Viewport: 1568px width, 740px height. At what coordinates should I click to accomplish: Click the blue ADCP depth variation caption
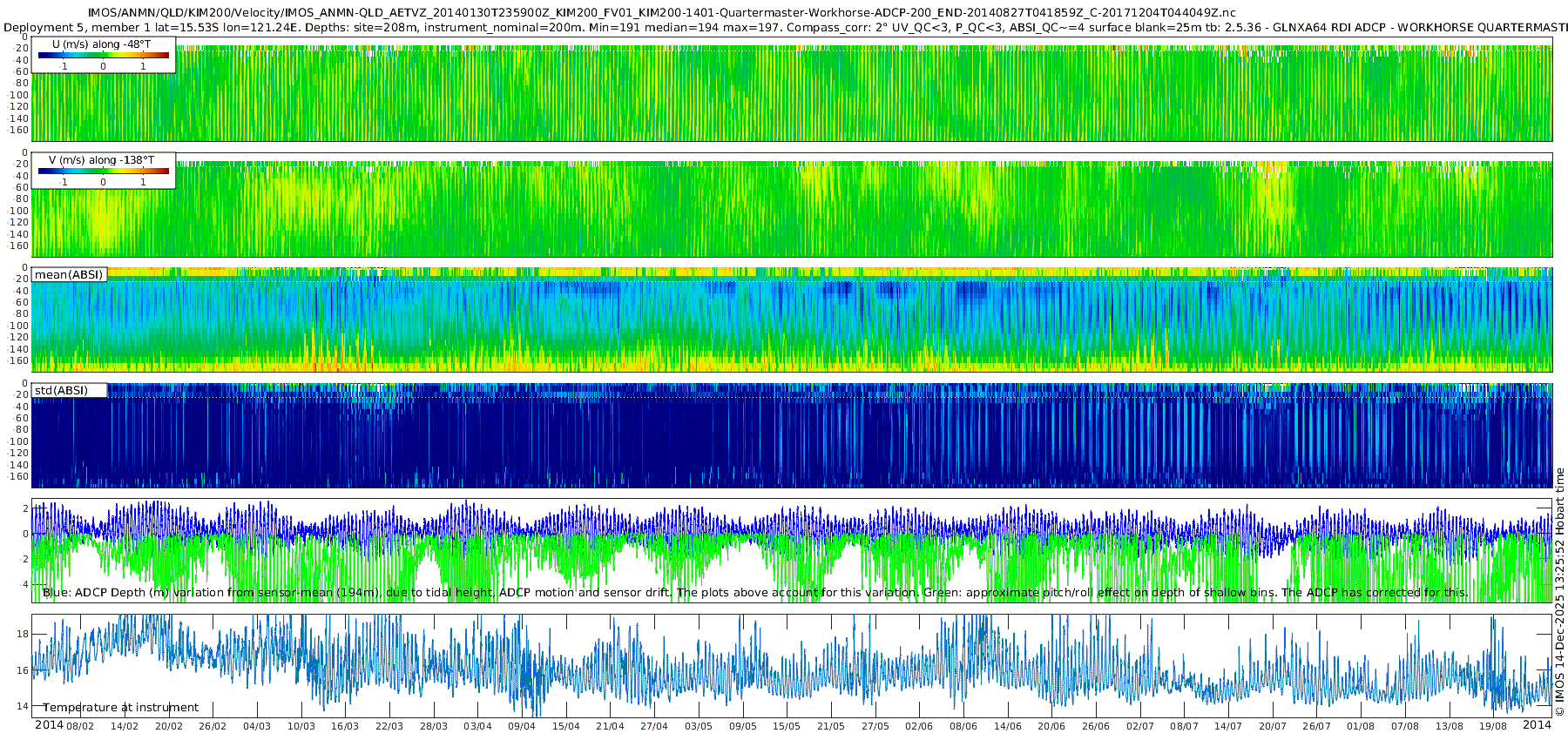click(755, 593)
